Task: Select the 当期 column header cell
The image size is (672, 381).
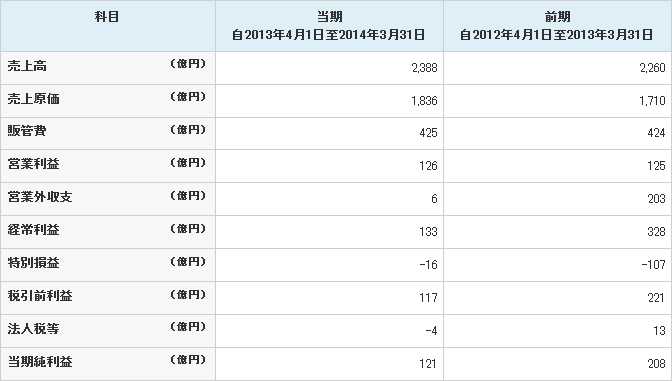Action: [329, 26]
